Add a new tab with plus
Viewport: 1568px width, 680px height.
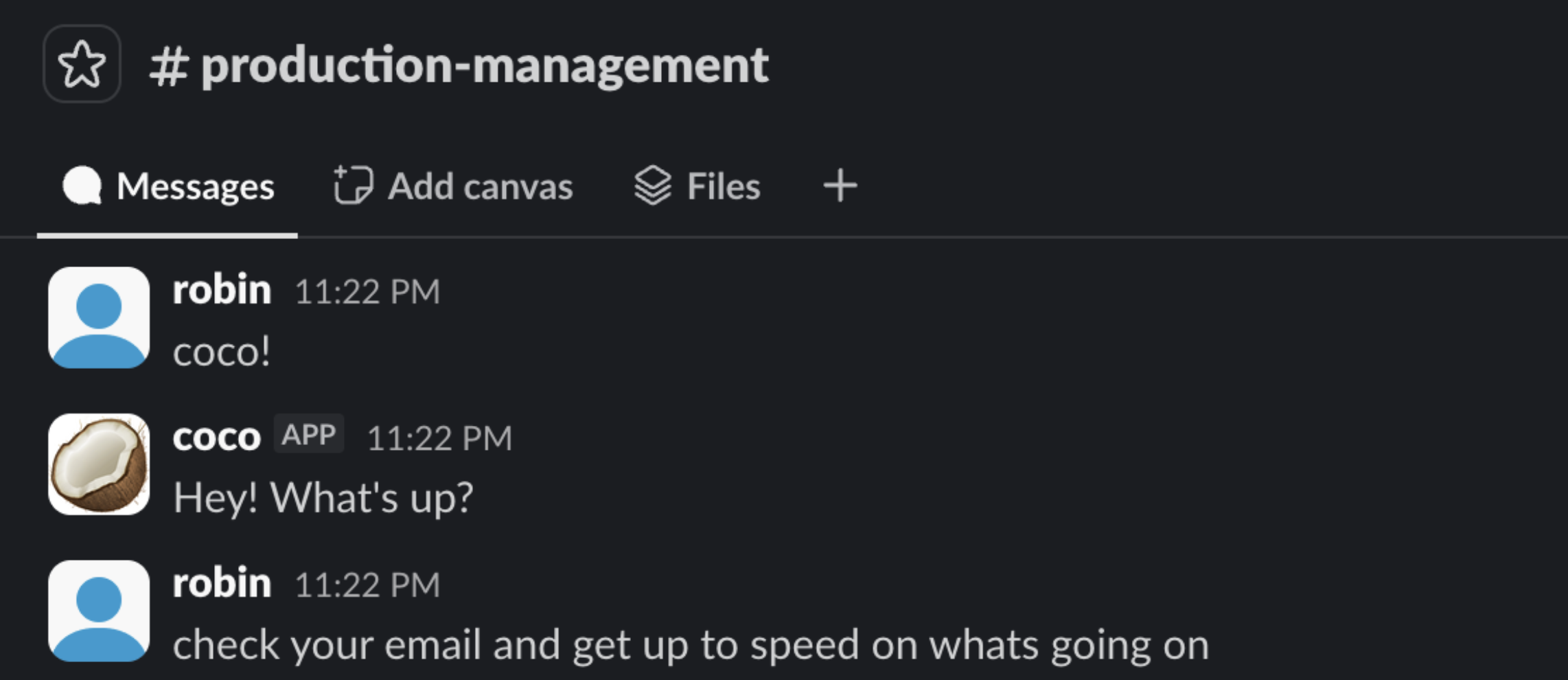(840, 186)
